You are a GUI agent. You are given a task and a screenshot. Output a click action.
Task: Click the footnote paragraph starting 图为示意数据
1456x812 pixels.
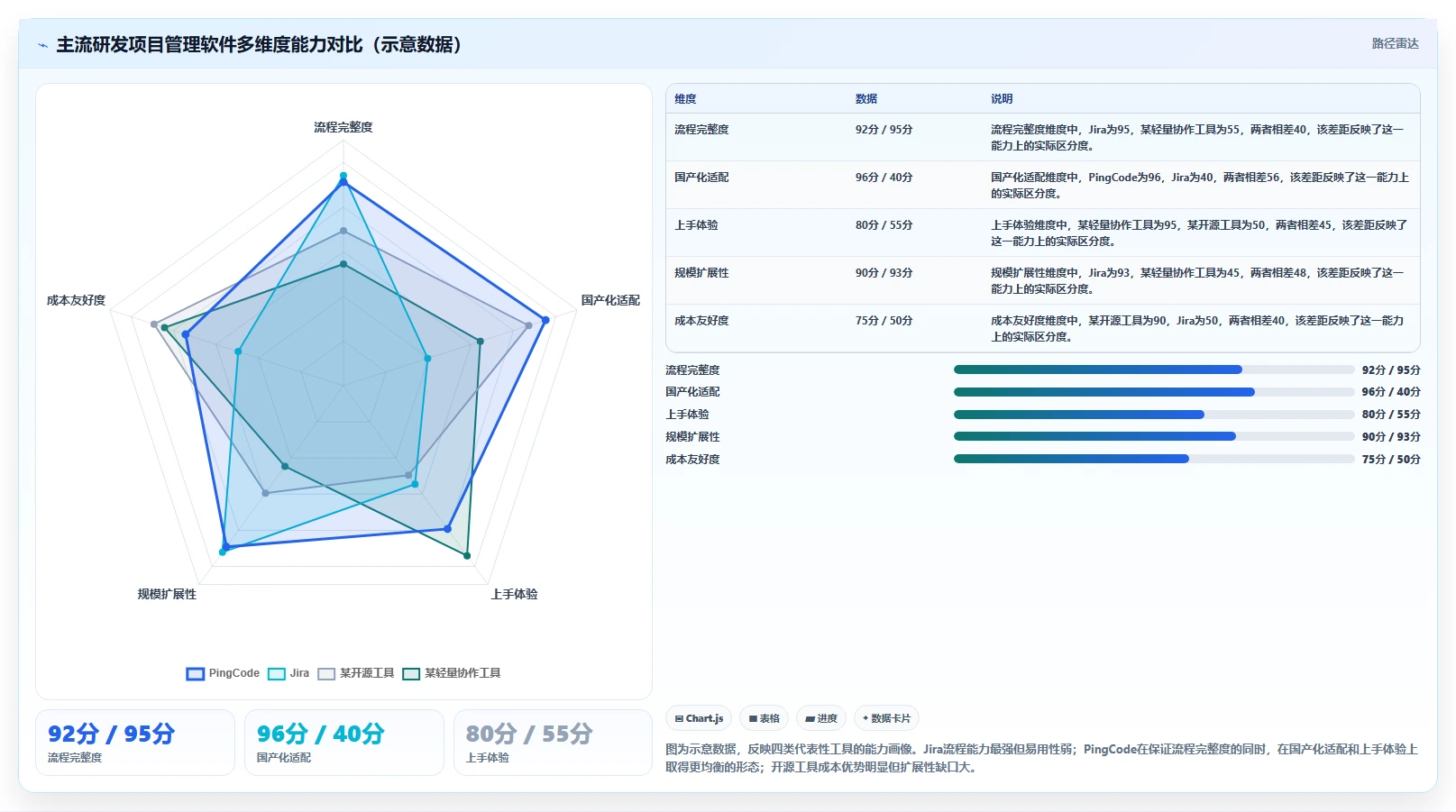coord(1042,758)
